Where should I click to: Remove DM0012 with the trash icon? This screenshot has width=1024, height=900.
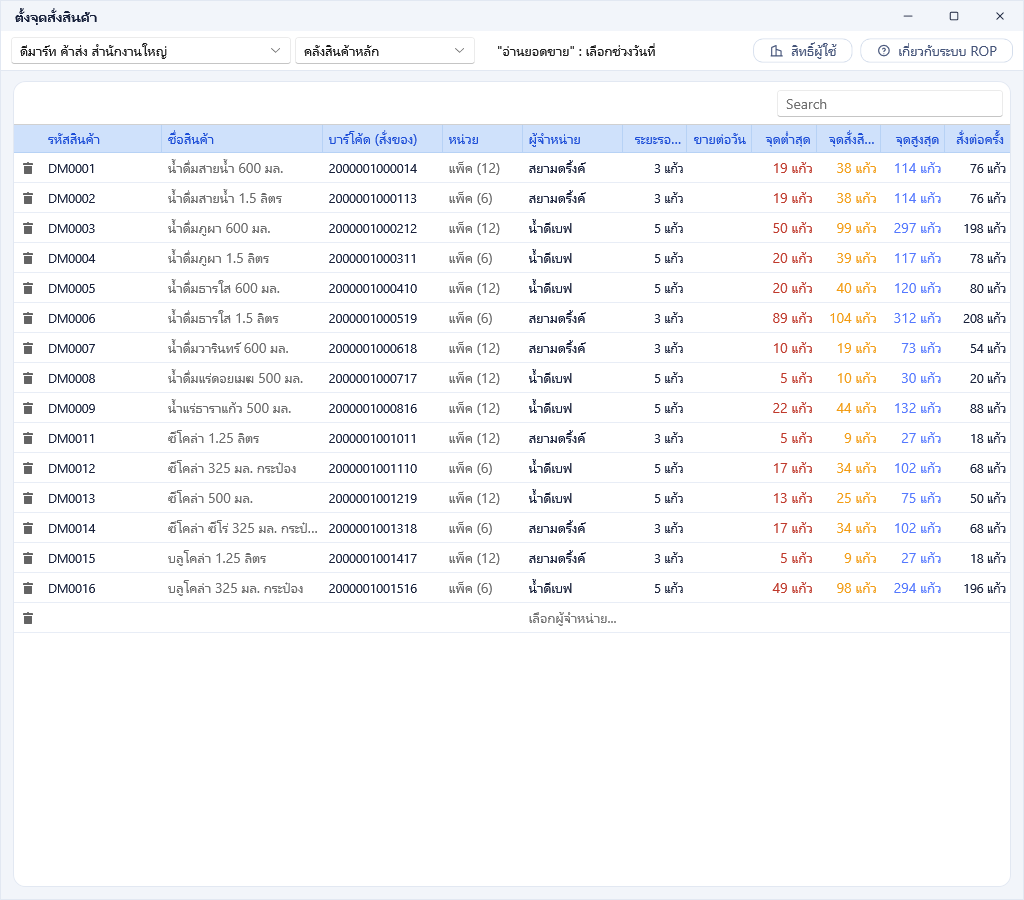pyautogui.click(x=28, y=469)
